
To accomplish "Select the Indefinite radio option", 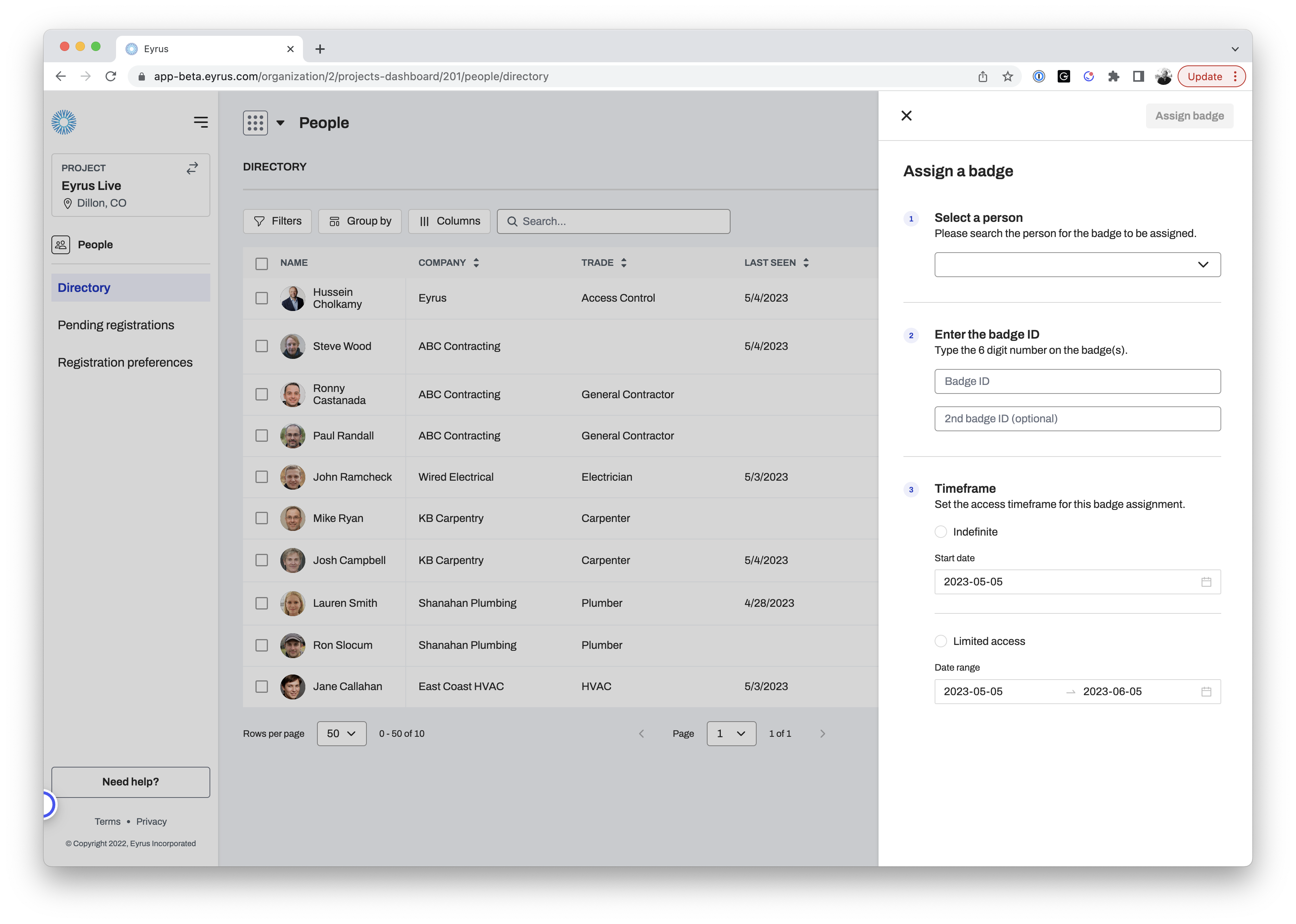I will [x=941, y=532].
